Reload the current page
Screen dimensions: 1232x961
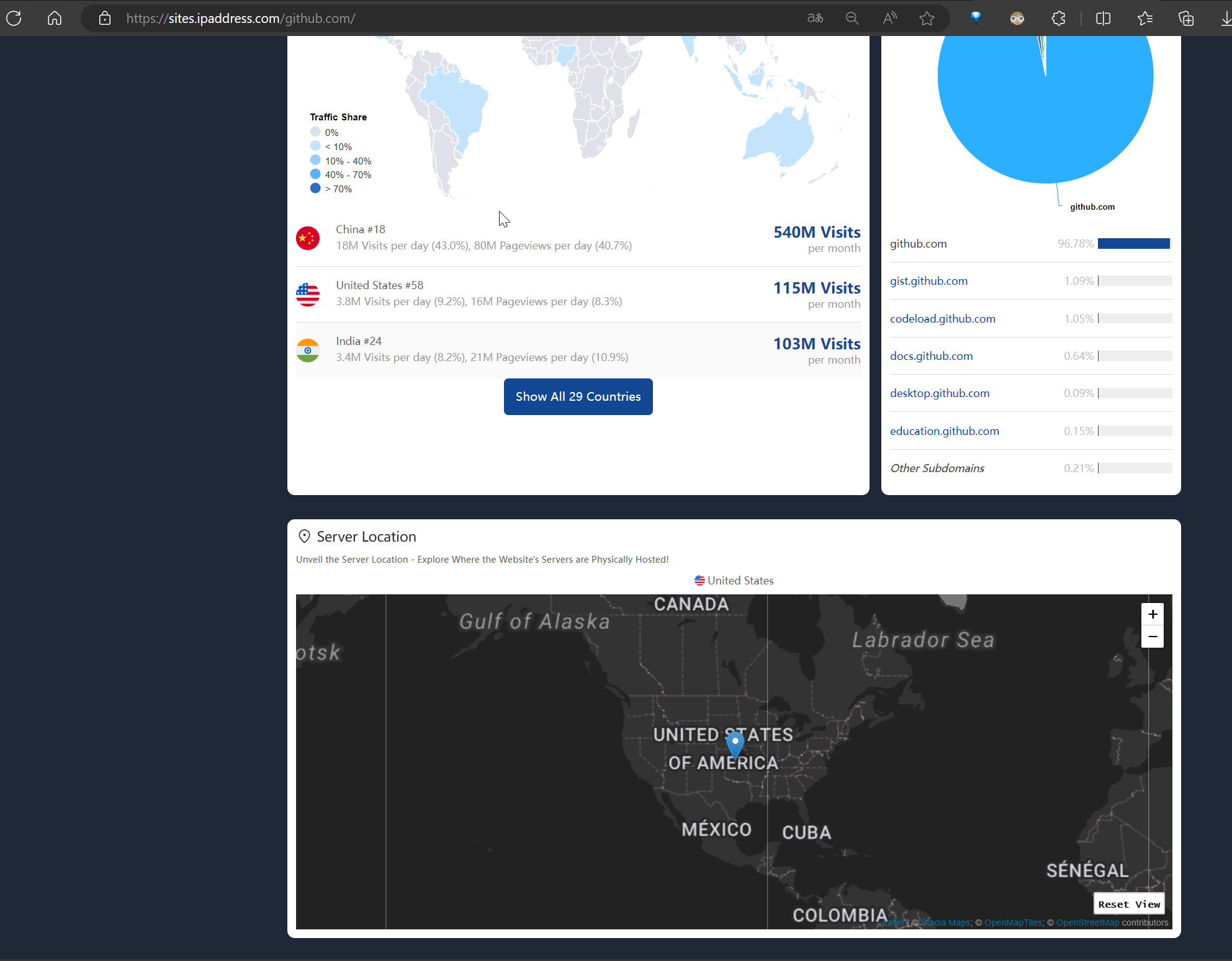click(14, 18)
